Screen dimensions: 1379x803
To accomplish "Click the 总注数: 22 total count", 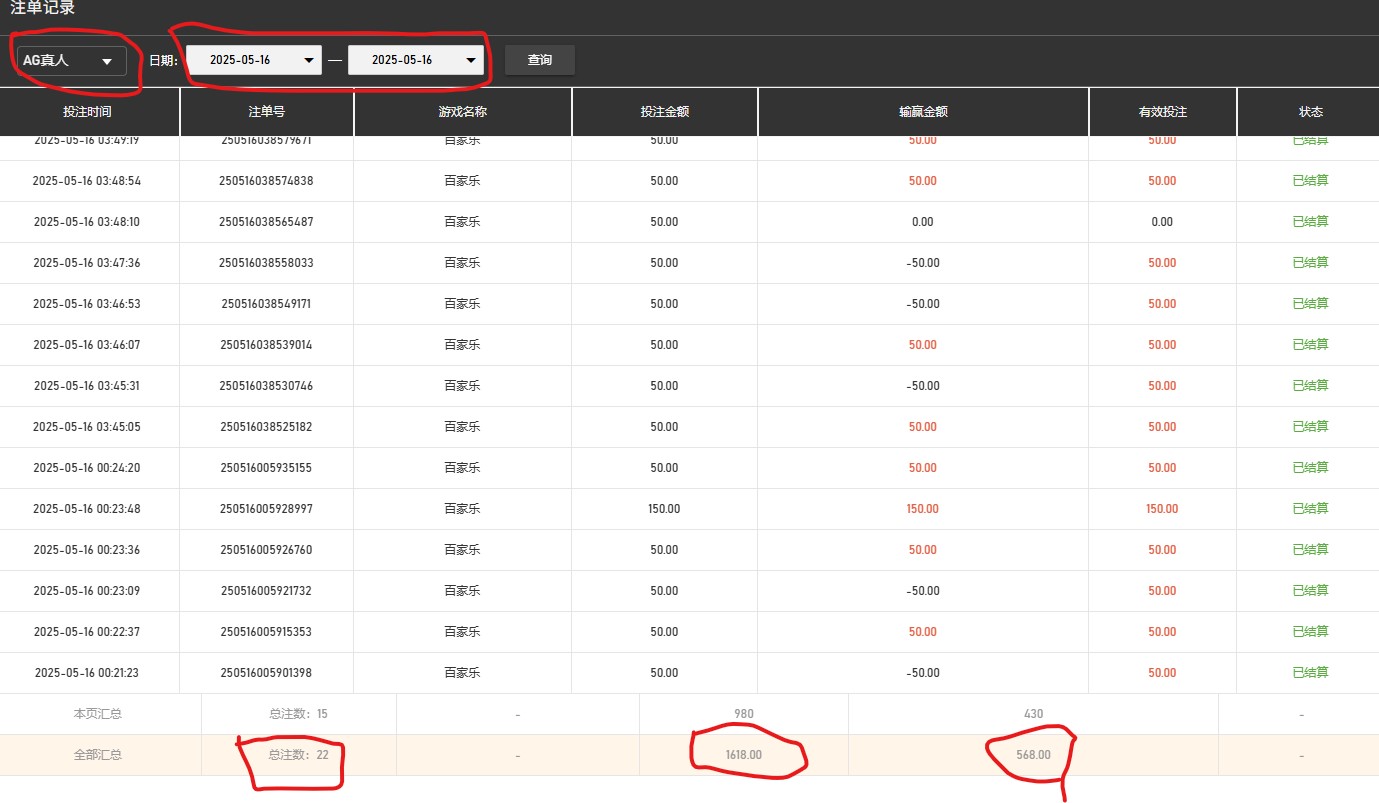I will pyautogui.click(x=298, y=755).
